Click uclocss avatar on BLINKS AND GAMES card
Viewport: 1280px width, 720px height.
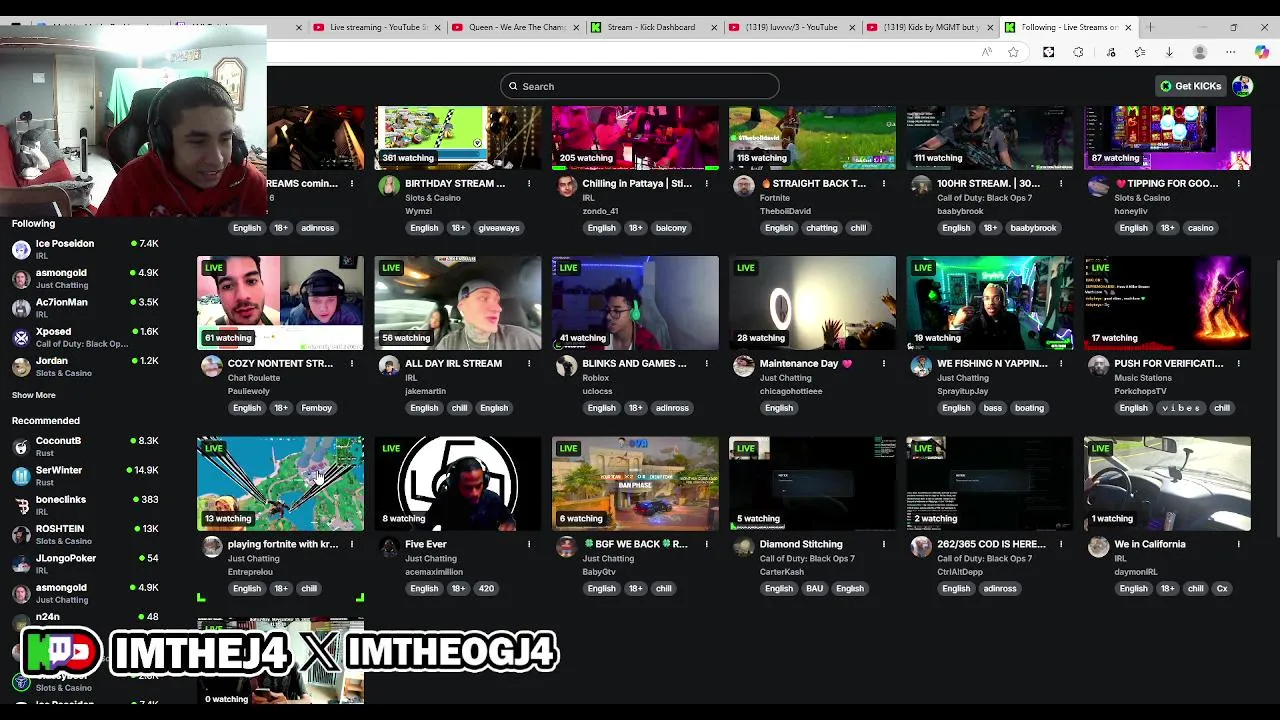pos(566,367)
